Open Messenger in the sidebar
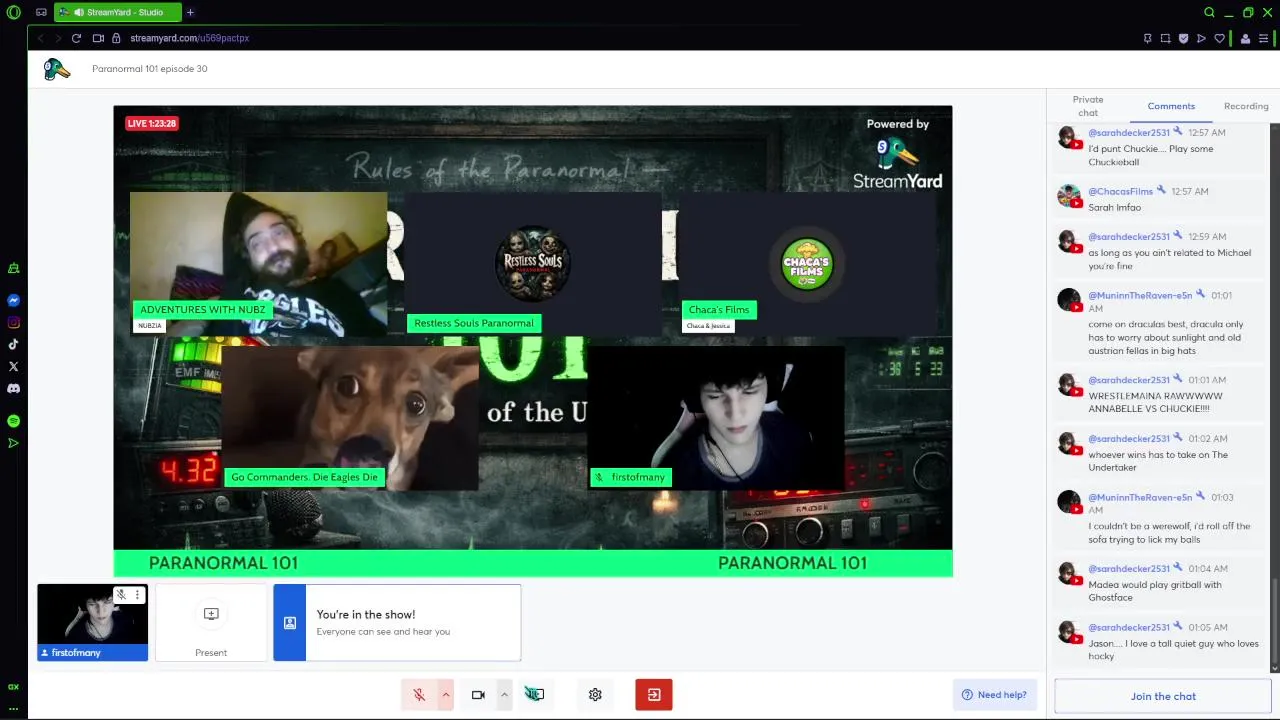The height and width of the screenshot is (720, 1280). coord(13,301)
